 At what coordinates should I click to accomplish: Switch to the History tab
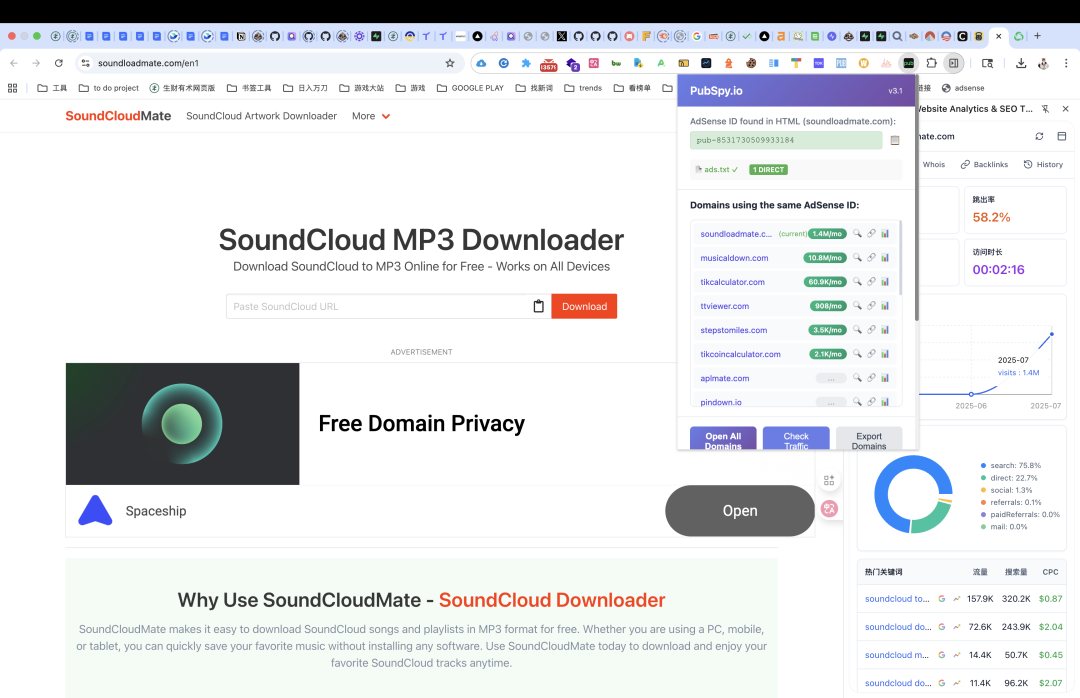pyautogui.click(x=1043, y=165)
